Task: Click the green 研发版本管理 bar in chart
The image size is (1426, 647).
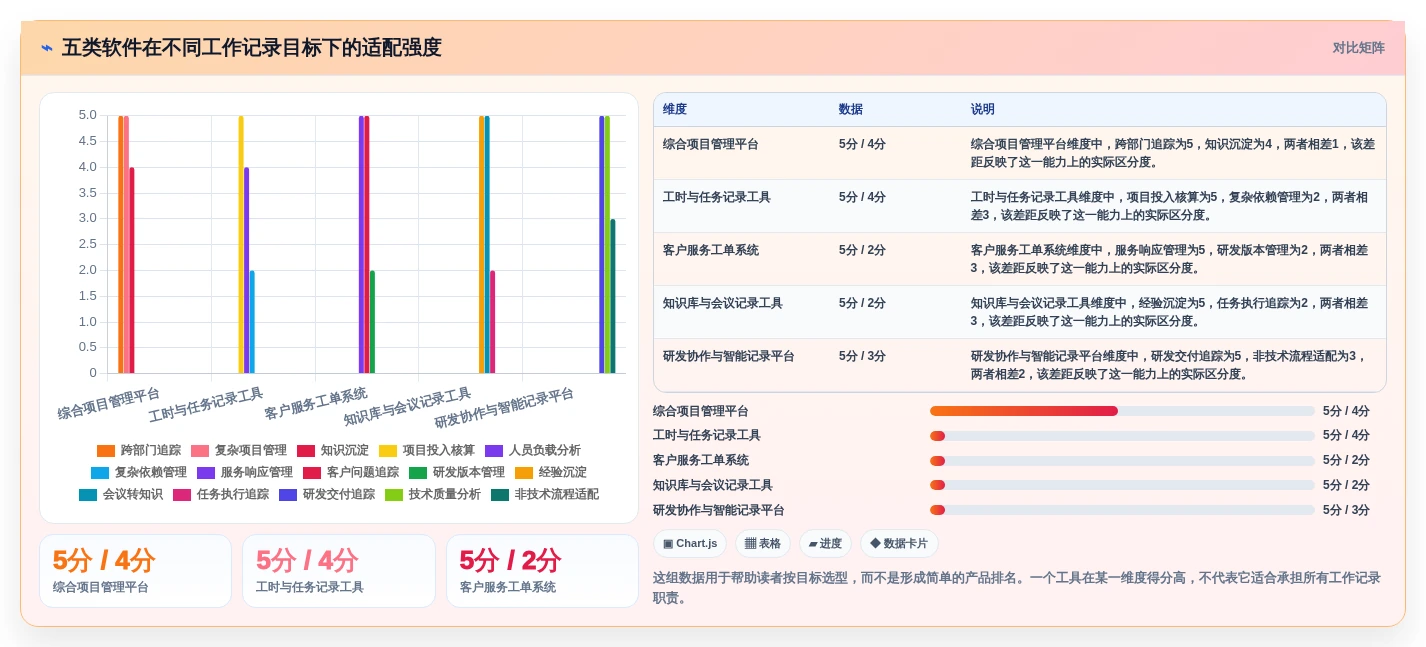Action: point(372,322)
